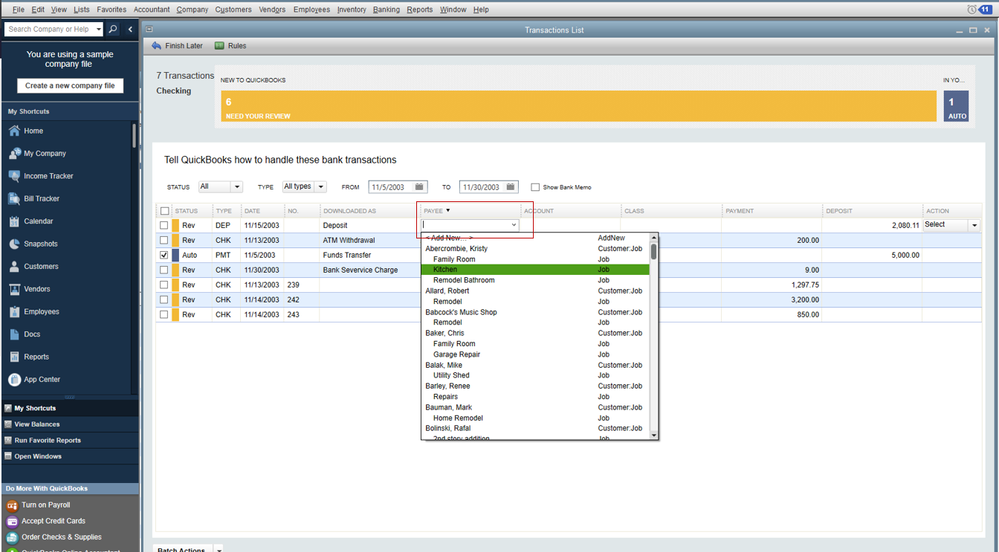Click the 6 Need Your Review bar
This screenshot has width=999, height=552.
[579, 106]
